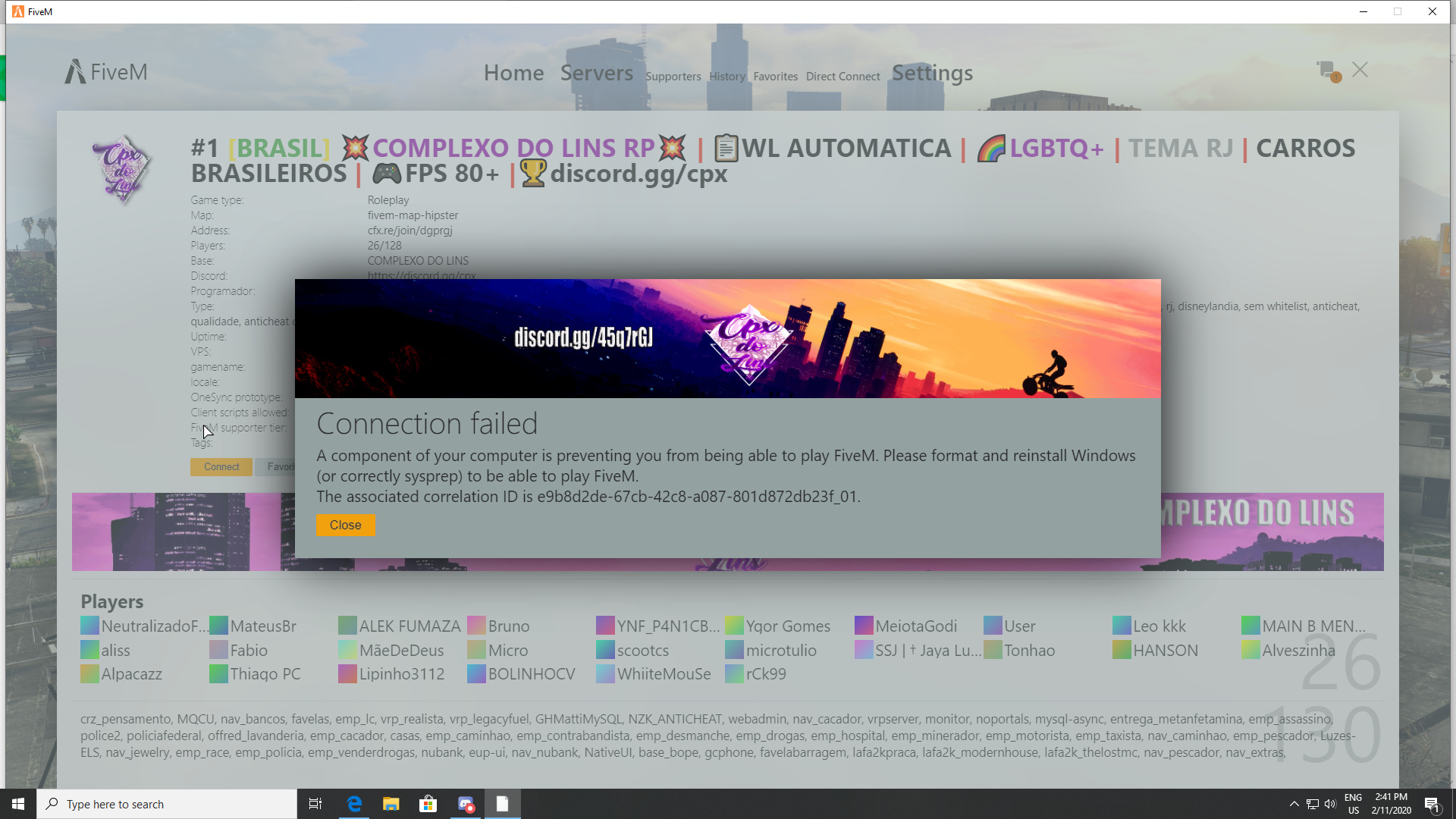Select the map value fivem-map-hipster
1456x819 pixels.
point(413,215)
